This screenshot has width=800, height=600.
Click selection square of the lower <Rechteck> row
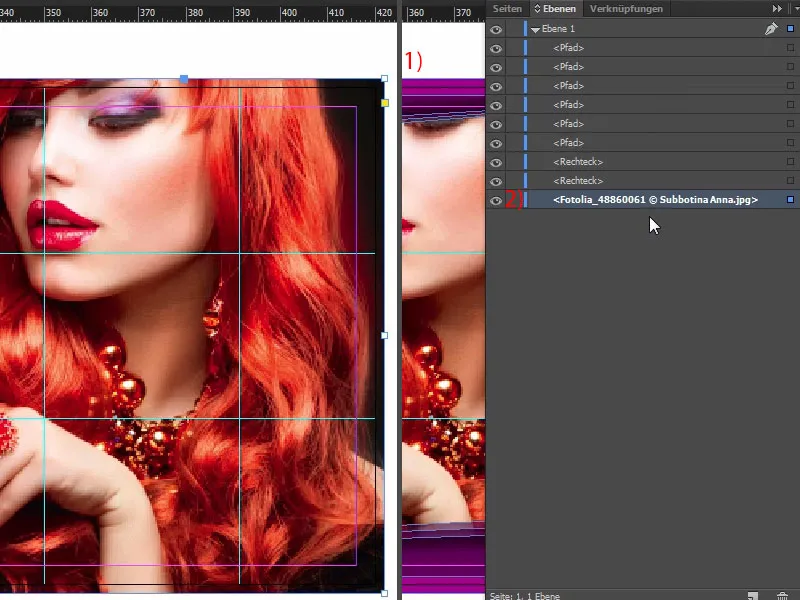click(x=790, y=180)
